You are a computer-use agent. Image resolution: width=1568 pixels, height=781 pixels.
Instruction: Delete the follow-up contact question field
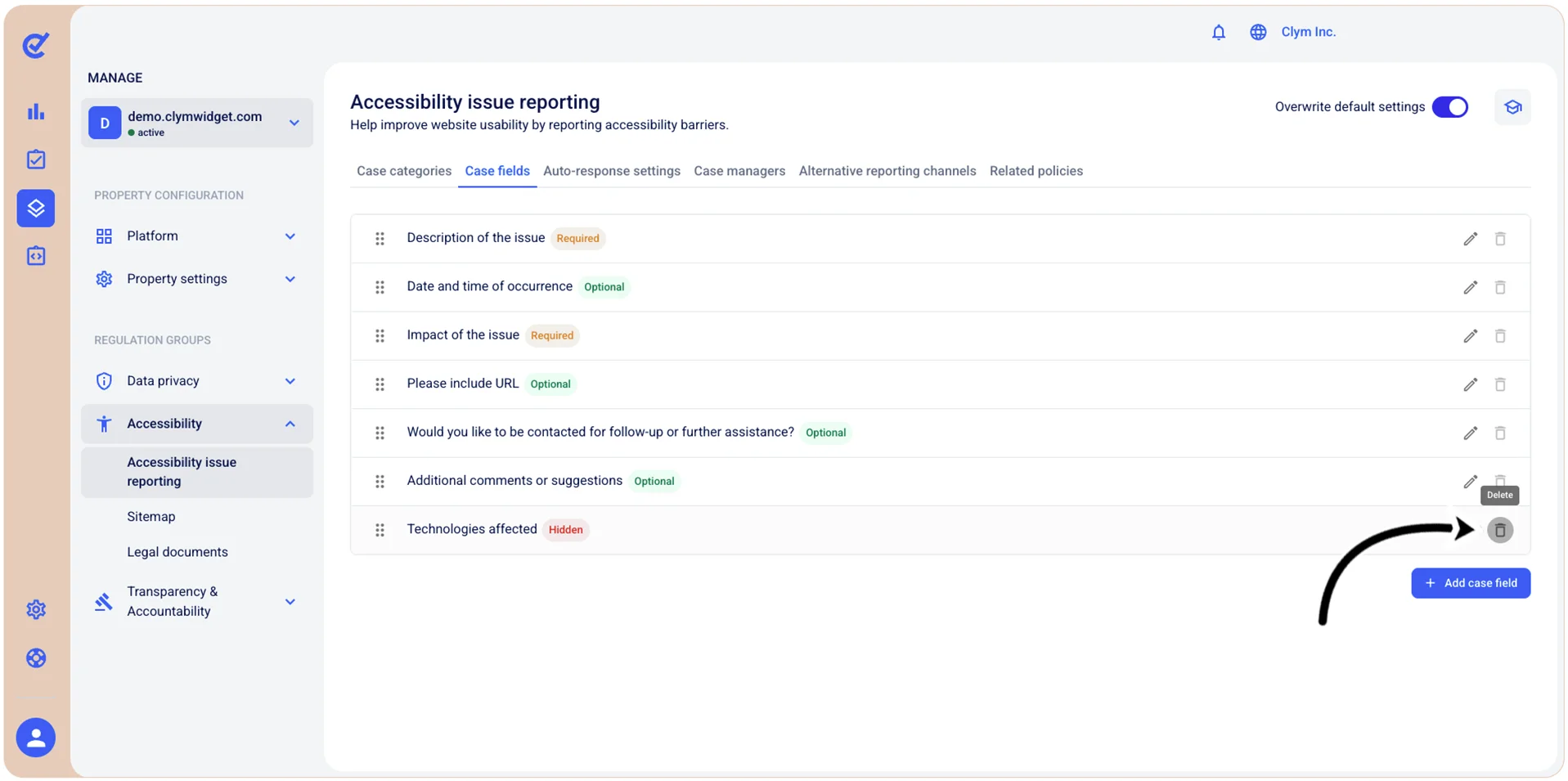(1500, 433)
